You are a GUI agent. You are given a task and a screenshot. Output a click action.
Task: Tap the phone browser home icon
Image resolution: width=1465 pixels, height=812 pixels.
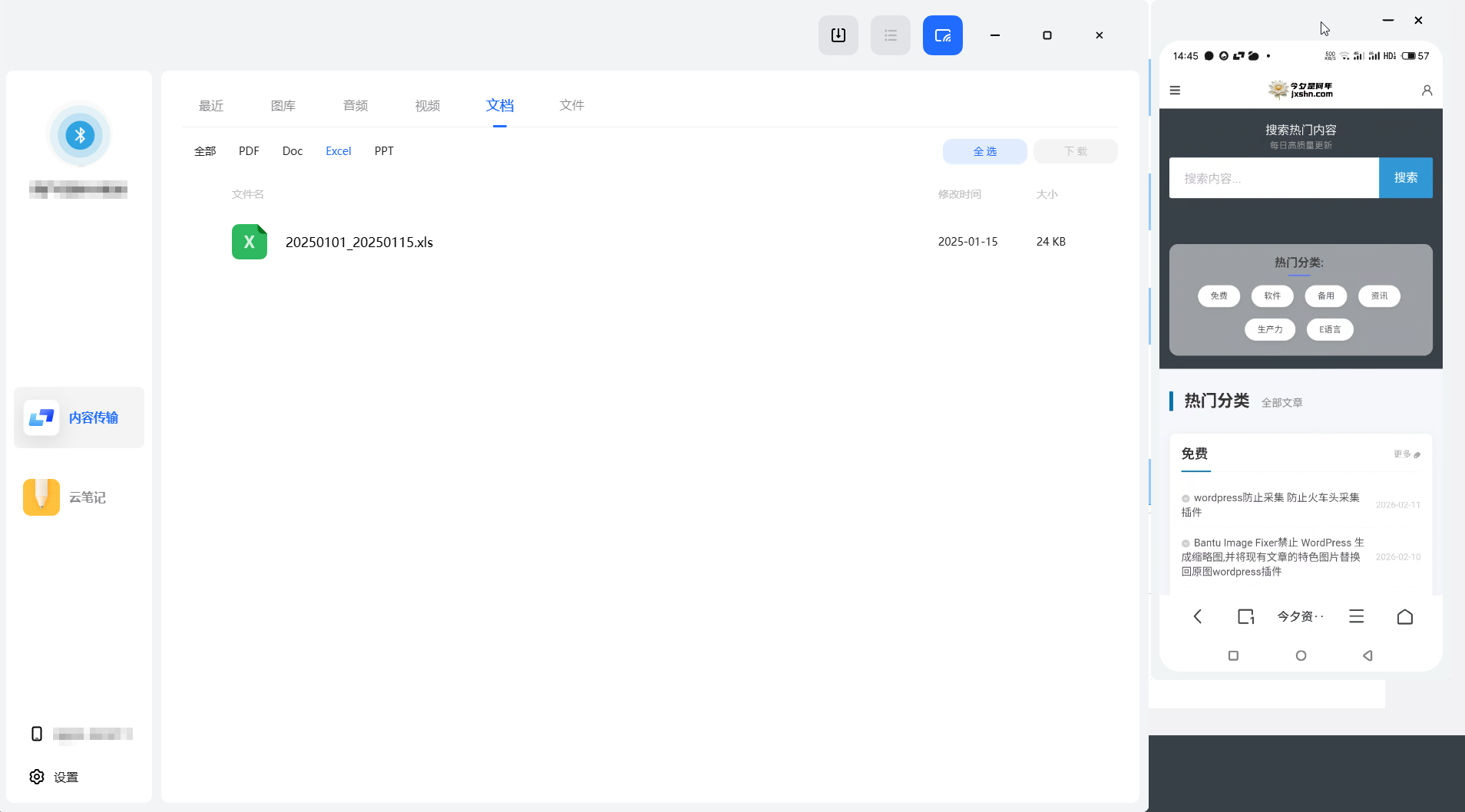pos(1404,616)
